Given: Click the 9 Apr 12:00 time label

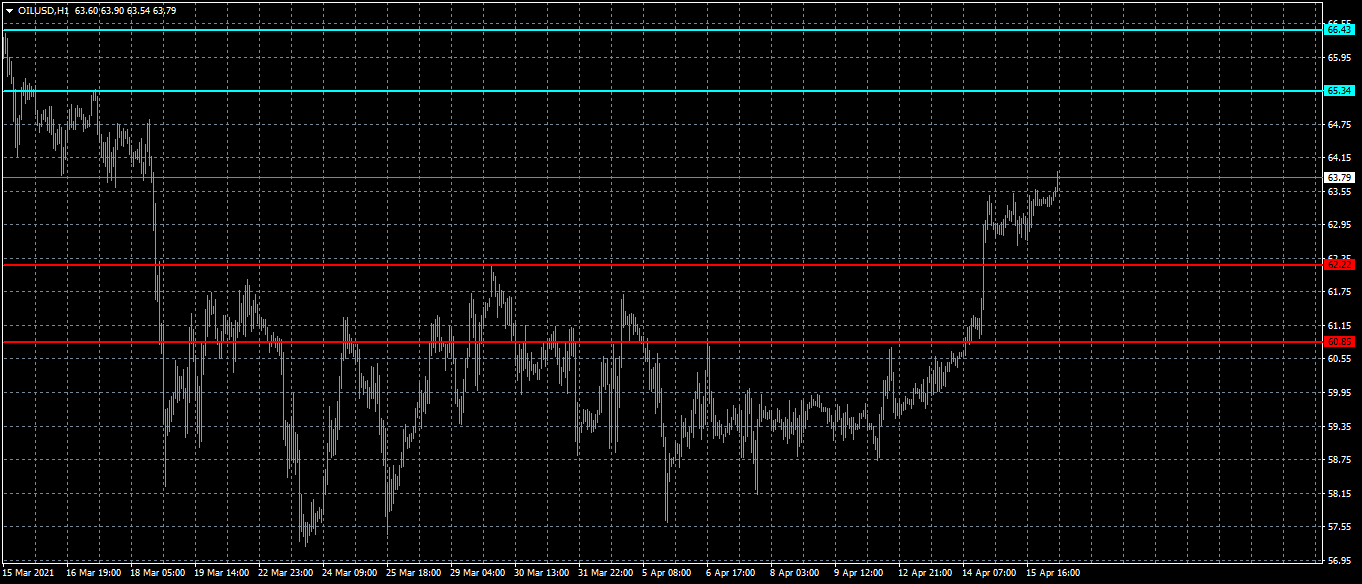Looking at the screenshot, I should 859,573.
